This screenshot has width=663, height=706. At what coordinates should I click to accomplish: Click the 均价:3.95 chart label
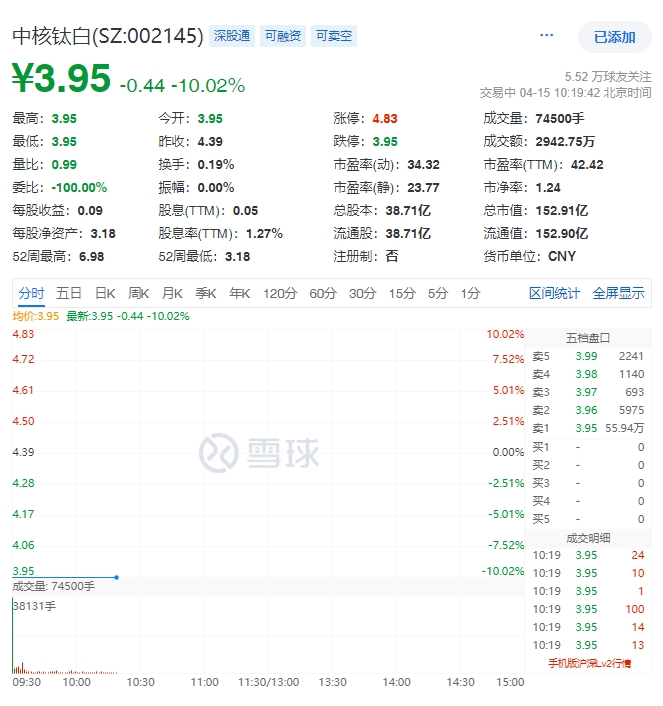(36, 317)
